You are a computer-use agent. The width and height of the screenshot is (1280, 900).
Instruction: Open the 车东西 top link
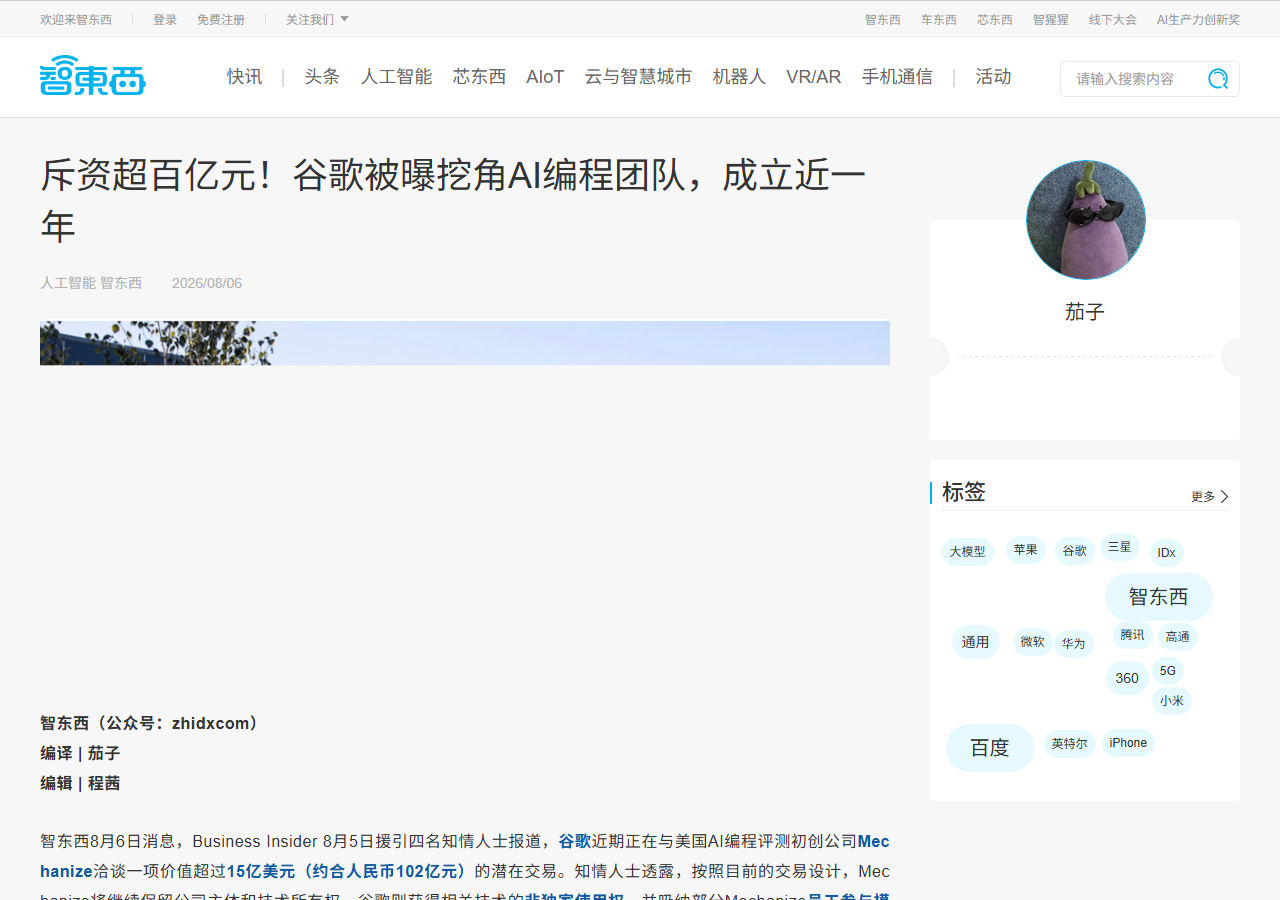939,19
